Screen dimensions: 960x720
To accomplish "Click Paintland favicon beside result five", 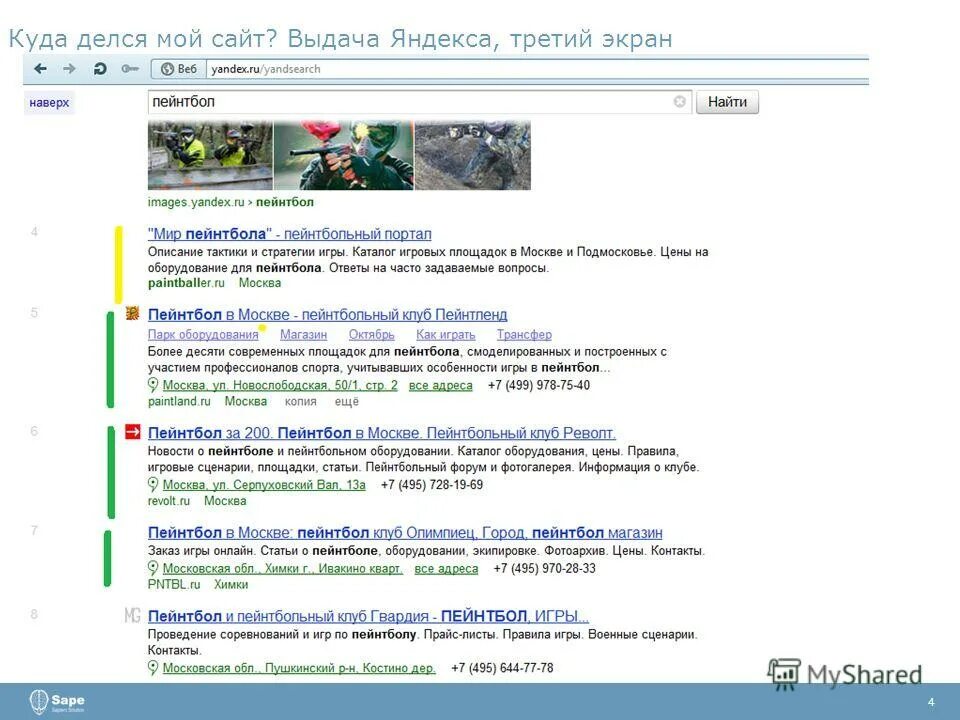I will tap(132, 313).
